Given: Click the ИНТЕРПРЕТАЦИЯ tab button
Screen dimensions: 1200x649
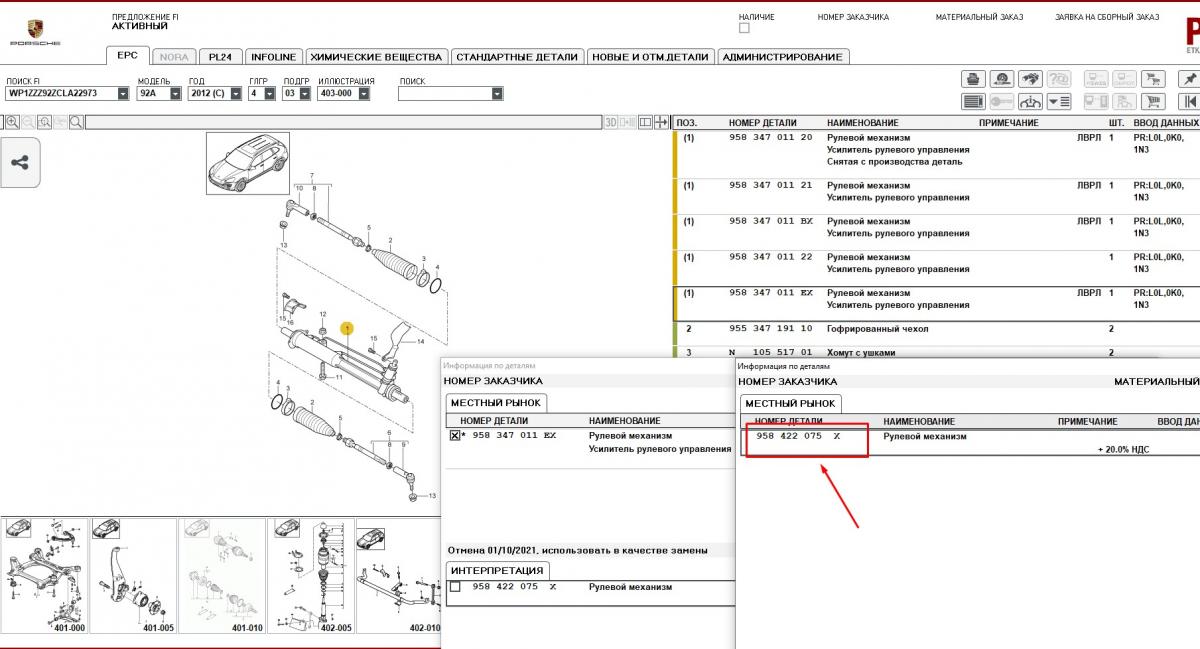Looking at the screenshot, I should tap(496, 570).
